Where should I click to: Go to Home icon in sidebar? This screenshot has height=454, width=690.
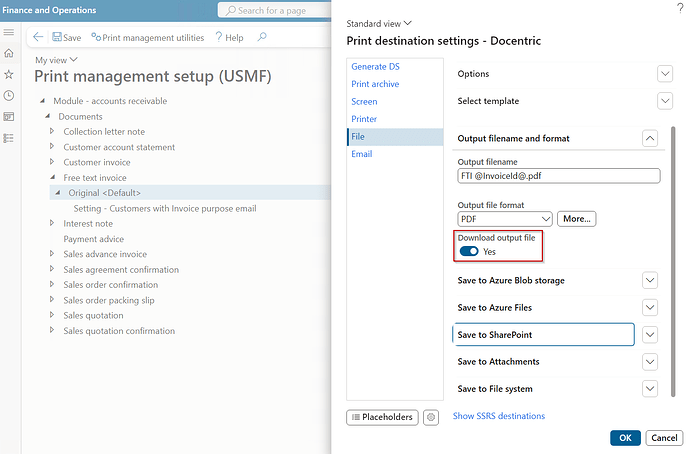9,53
